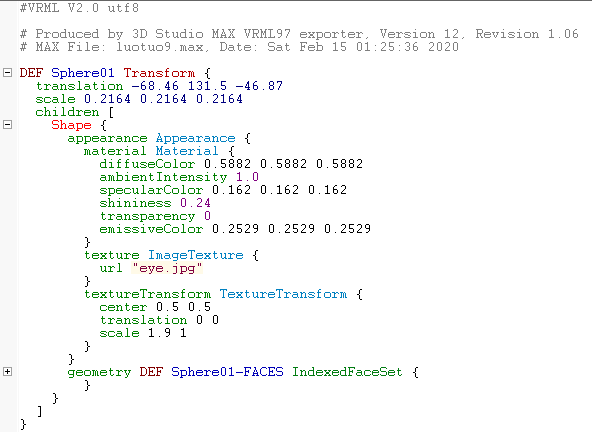Viewport: 592px width, 432px height.
Task: Click the Sphere01-FACES geometry name
Action: 227,372
